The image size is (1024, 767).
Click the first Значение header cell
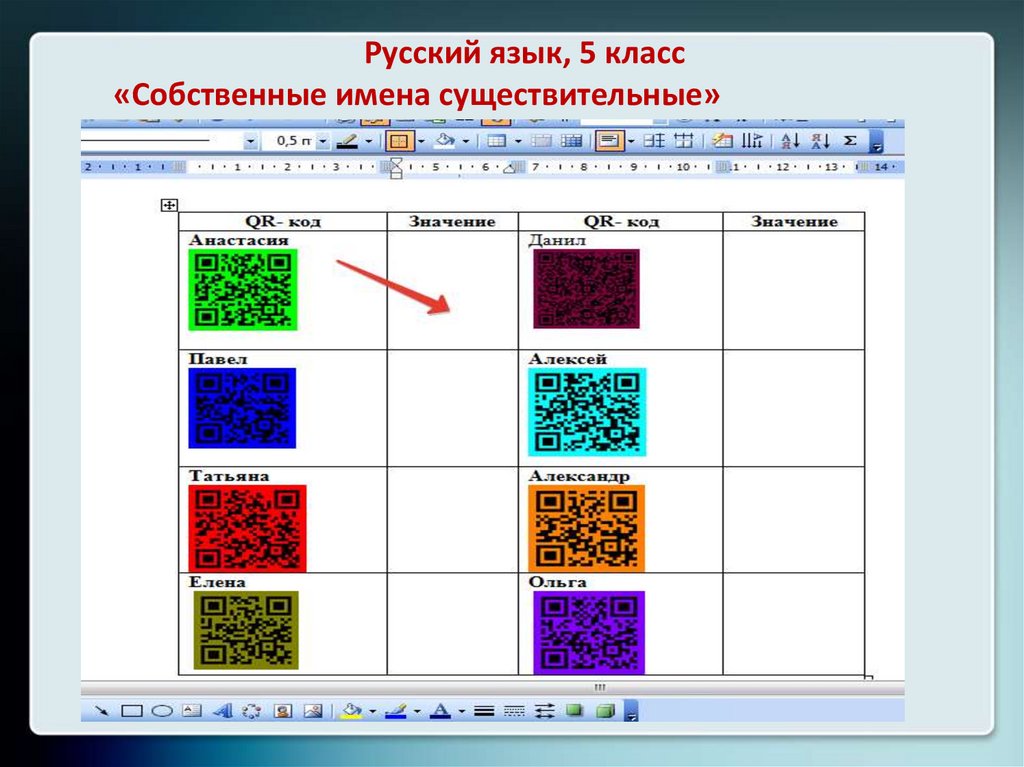pyautogui.click(x=453, y=221)
